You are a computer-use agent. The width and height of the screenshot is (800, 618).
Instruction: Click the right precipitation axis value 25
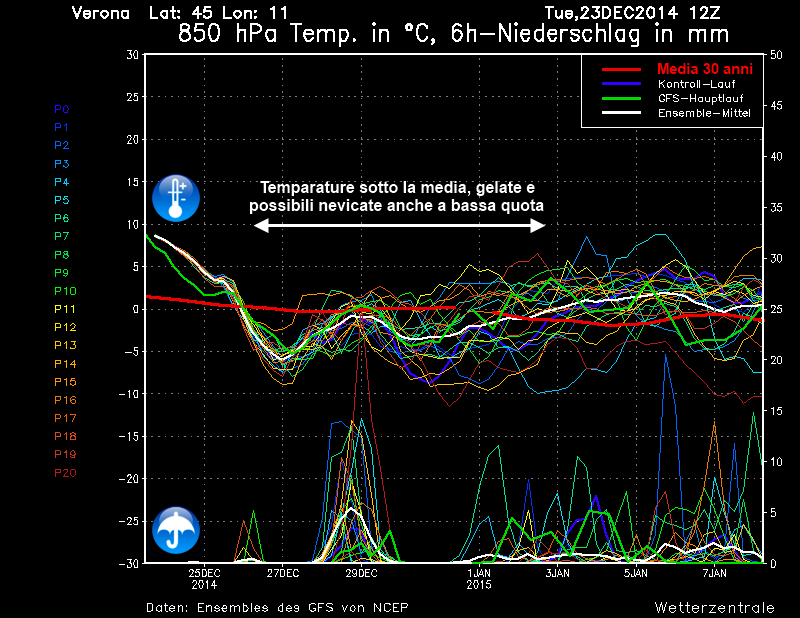pyautogui.click(x=776, y=309)
